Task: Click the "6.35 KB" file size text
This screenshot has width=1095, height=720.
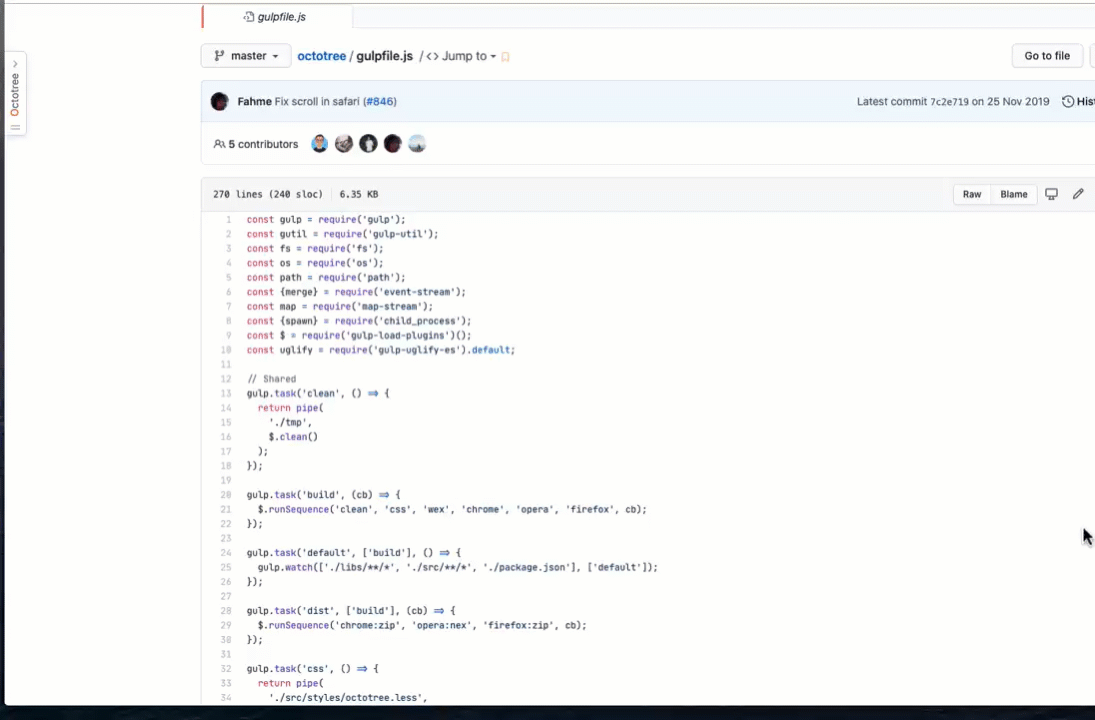Action: (x=359, y=194)
